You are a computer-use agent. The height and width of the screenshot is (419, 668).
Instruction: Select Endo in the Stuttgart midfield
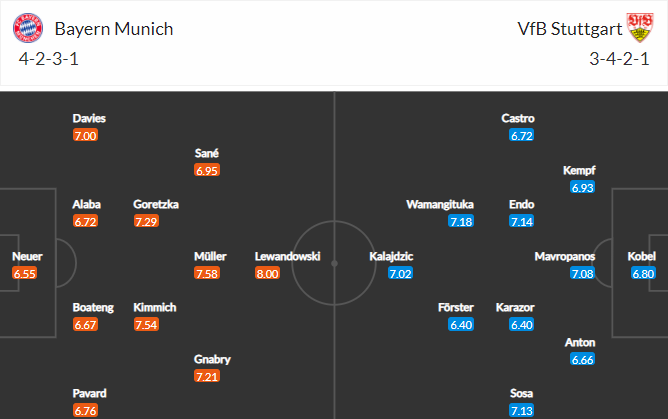521,204
